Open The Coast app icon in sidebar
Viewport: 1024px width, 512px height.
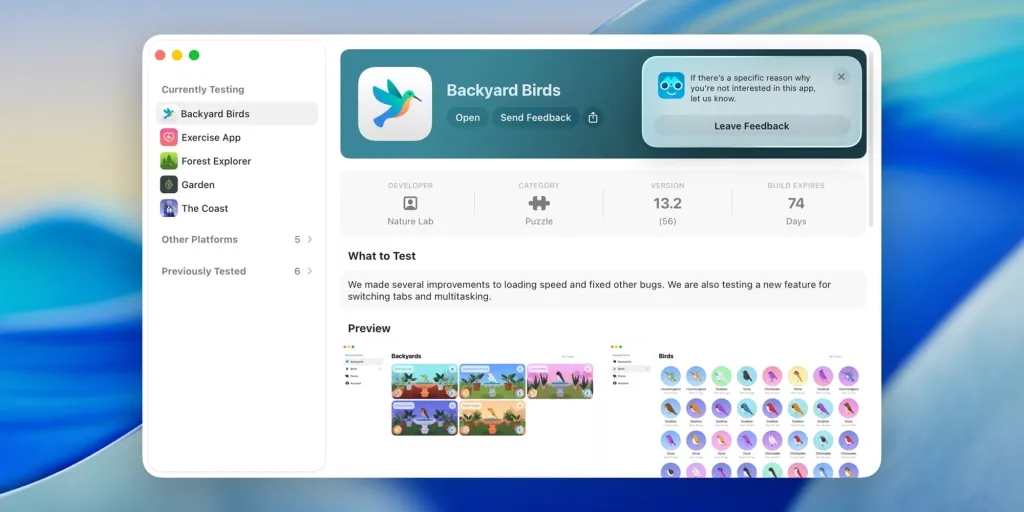click(x=169, y=208)
